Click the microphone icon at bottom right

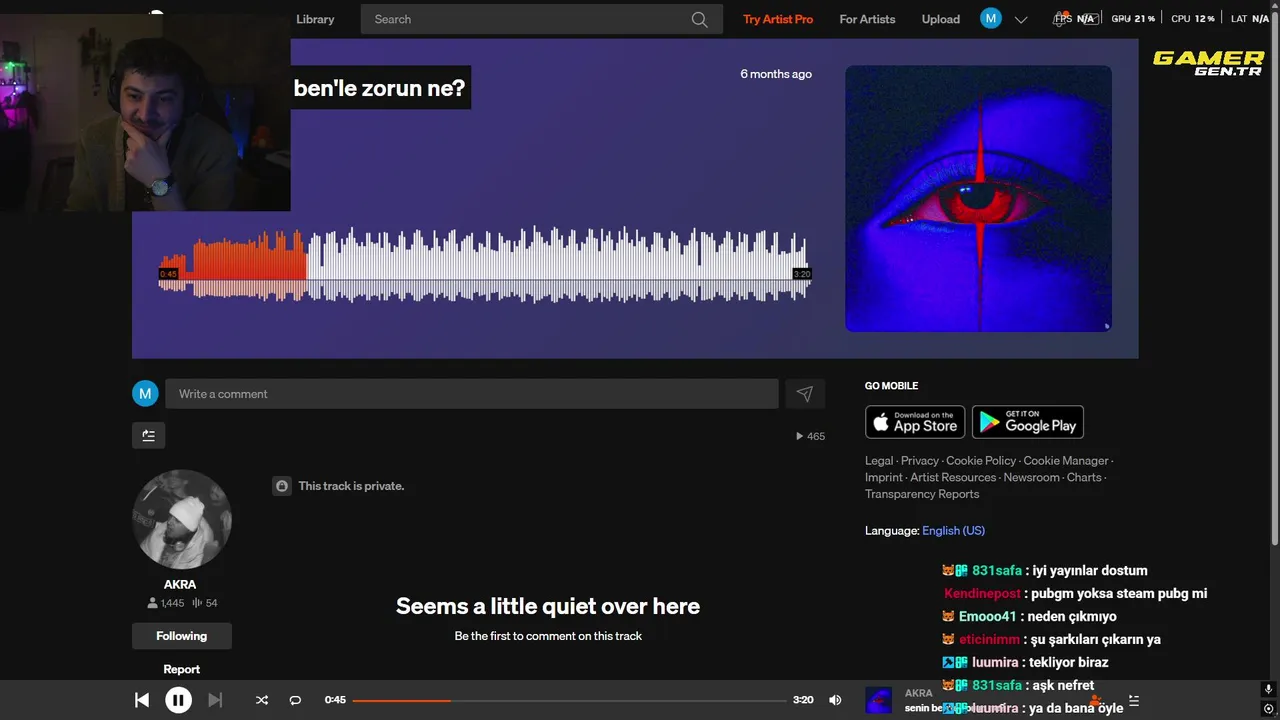1268,689
